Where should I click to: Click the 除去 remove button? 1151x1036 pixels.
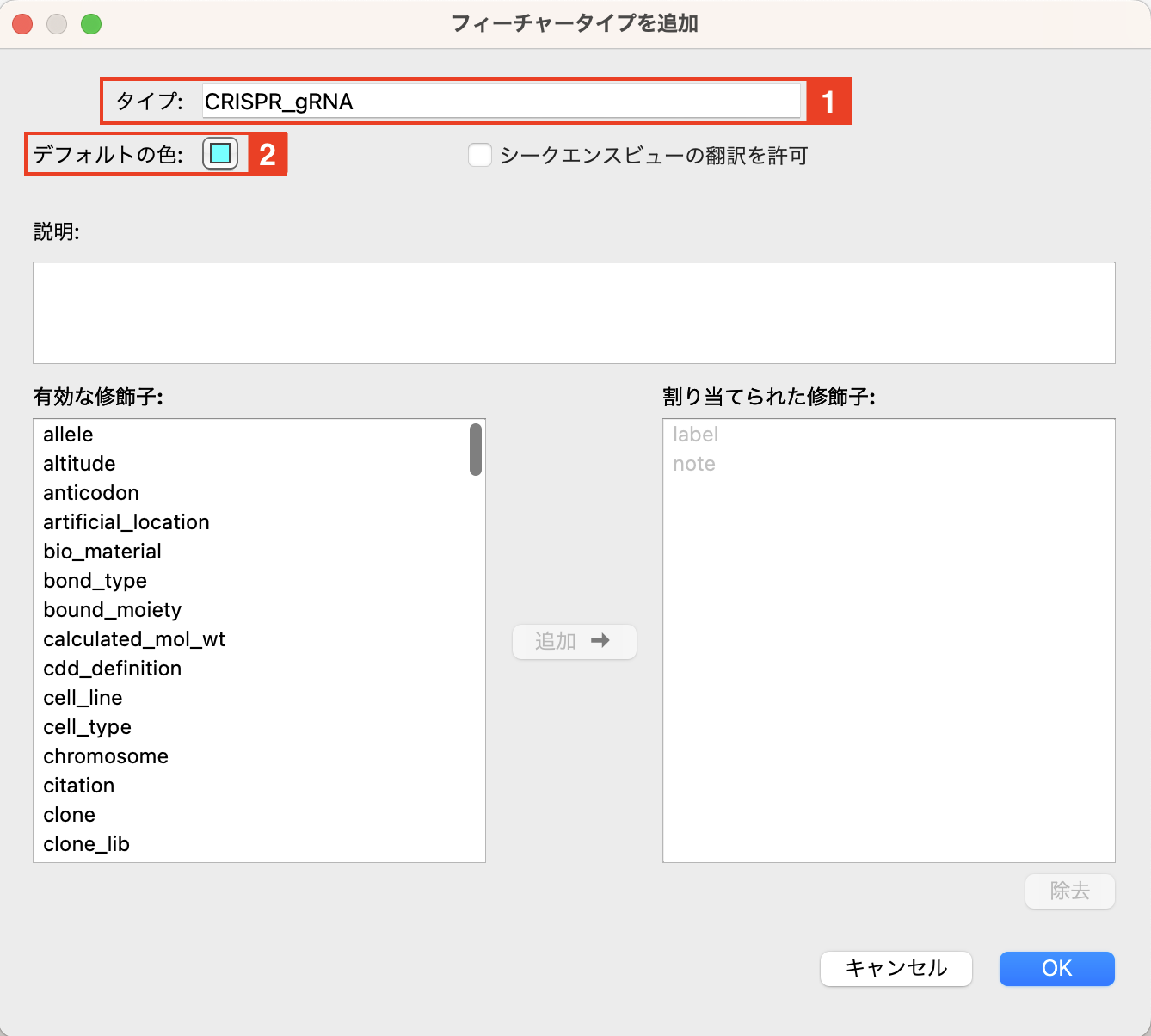tap(1069, 891)
